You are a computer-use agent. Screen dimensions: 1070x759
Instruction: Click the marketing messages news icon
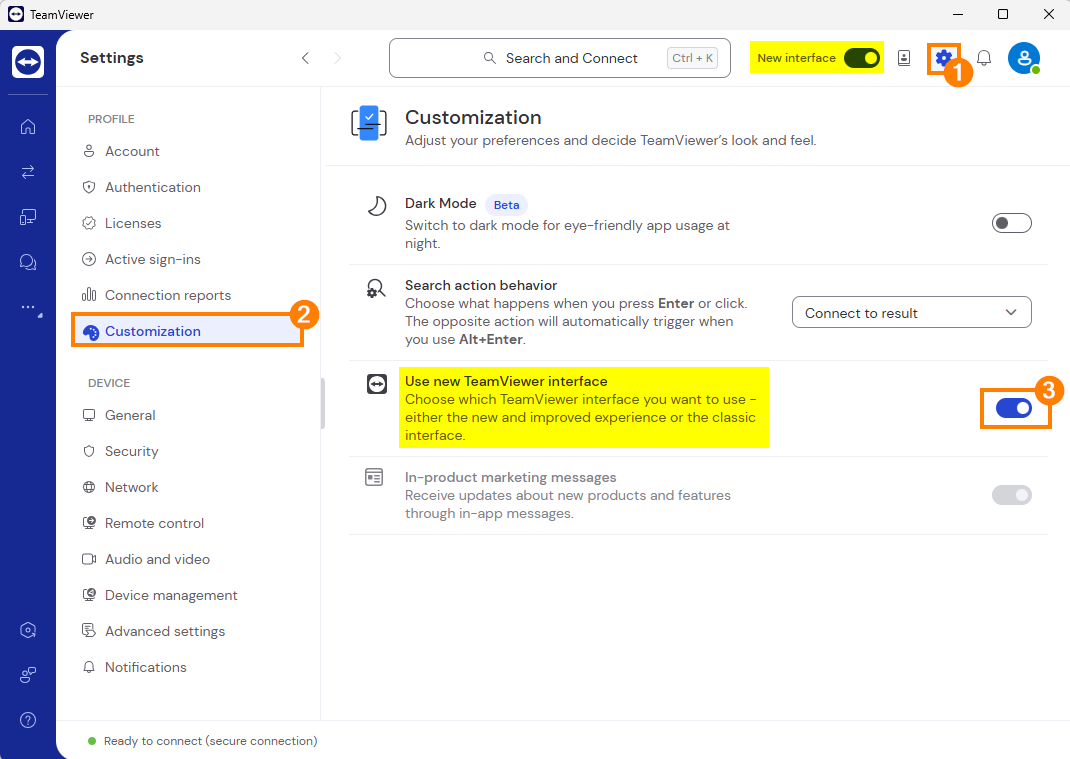(x=374, y=477)
